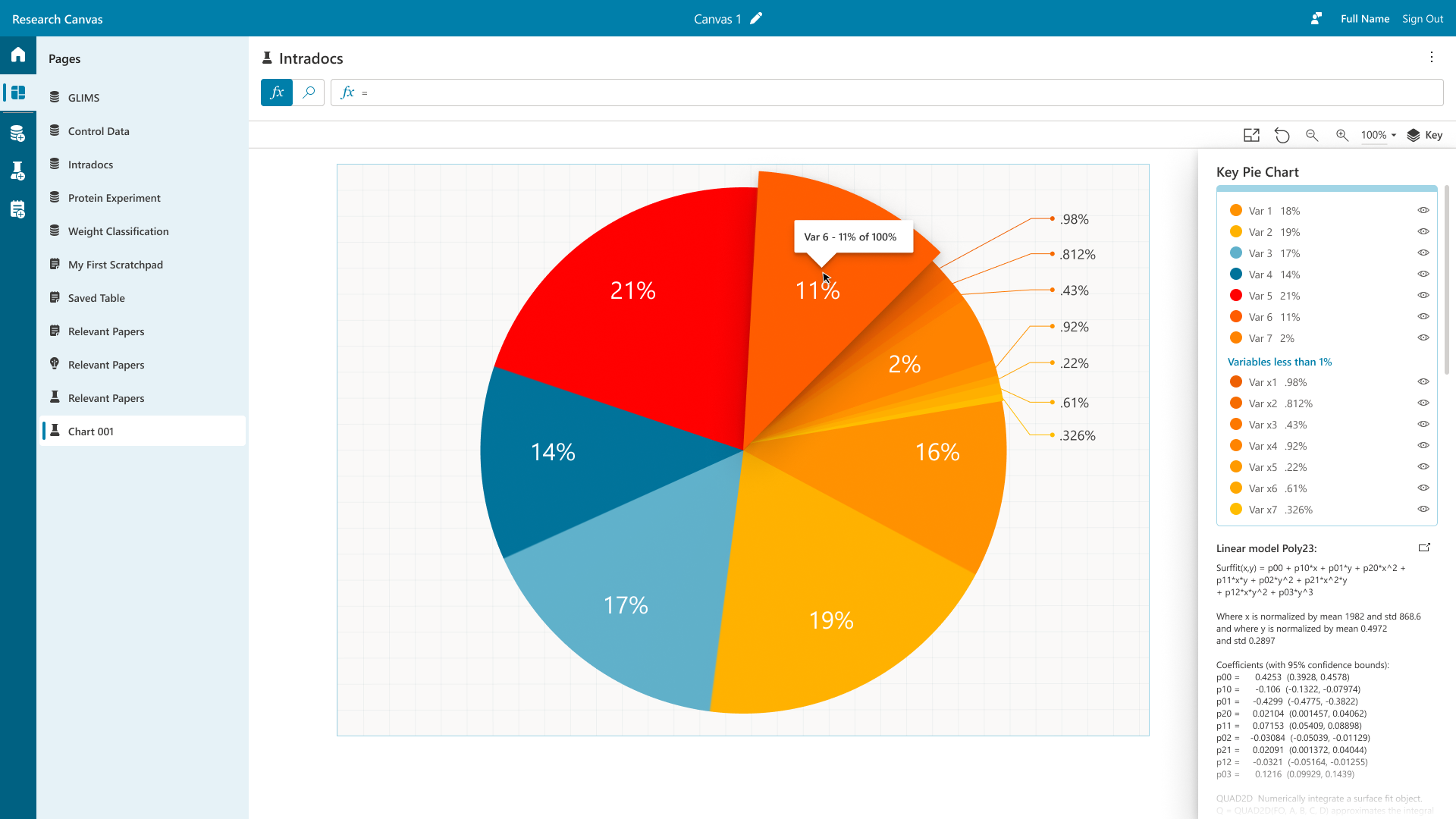
Task: Open the 100% zoom level dropdown
Action: [x=1378, y=135]
